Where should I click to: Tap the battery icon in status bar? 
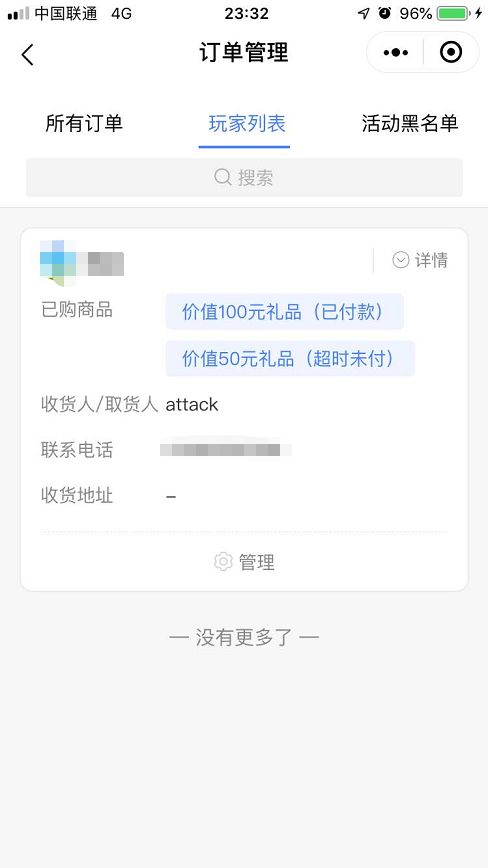point(453,13)
